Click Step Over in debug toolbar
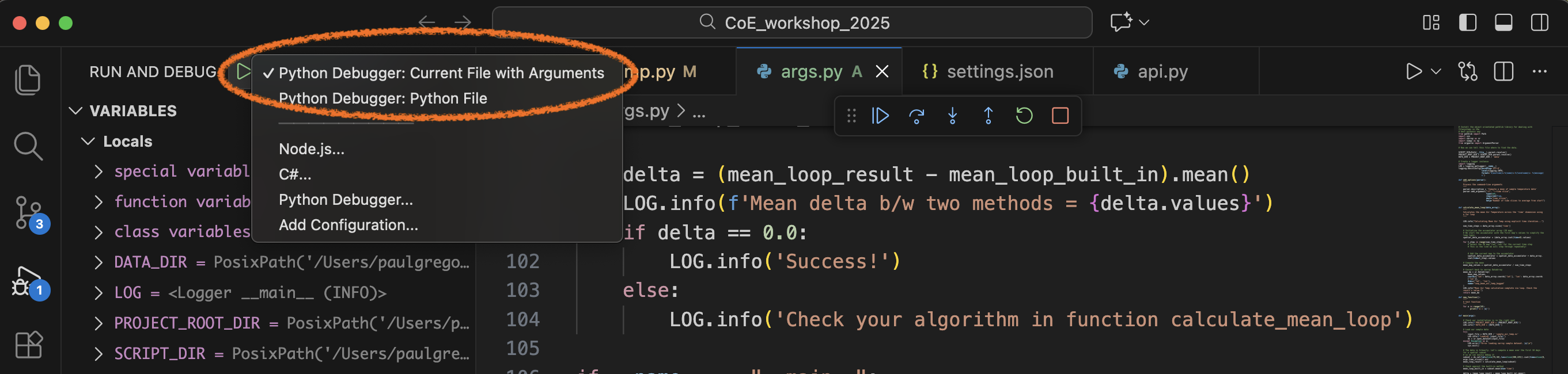Image resolution: width=1568 pixels, height=374 pixels. click(x=916, y=116)
